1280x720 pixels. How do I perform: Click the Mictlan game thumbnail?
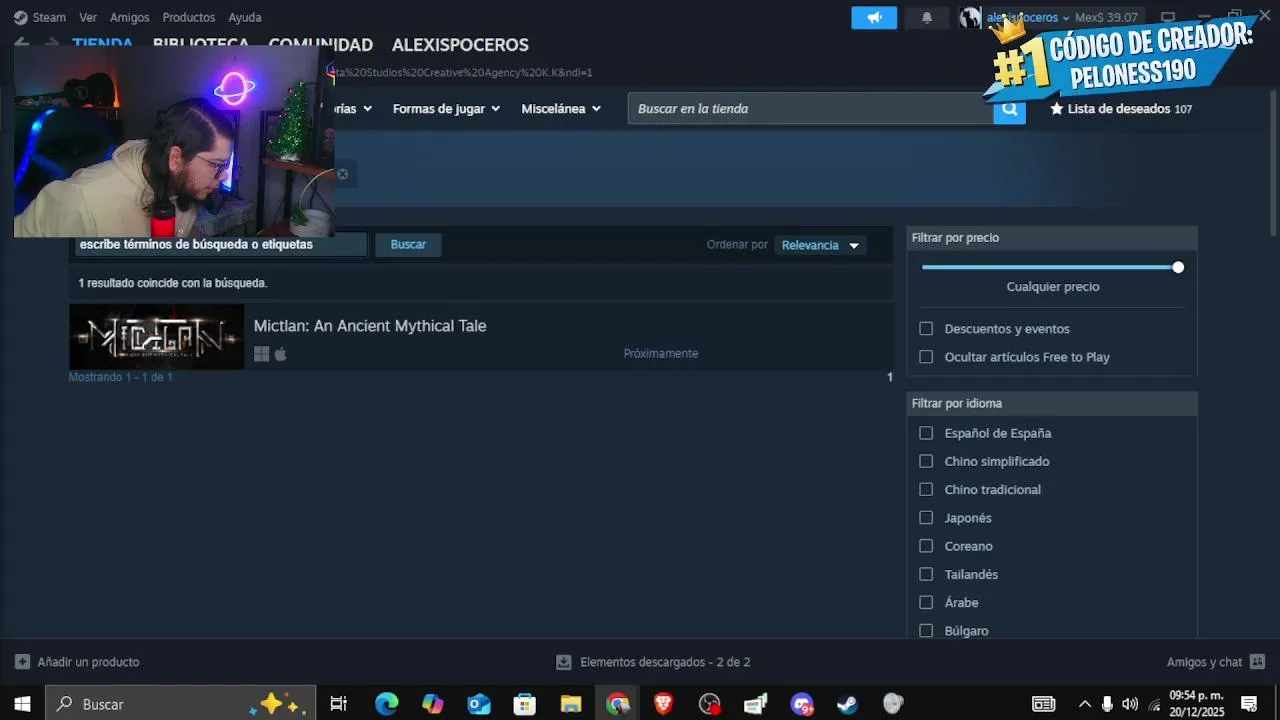tap(156, 337)
